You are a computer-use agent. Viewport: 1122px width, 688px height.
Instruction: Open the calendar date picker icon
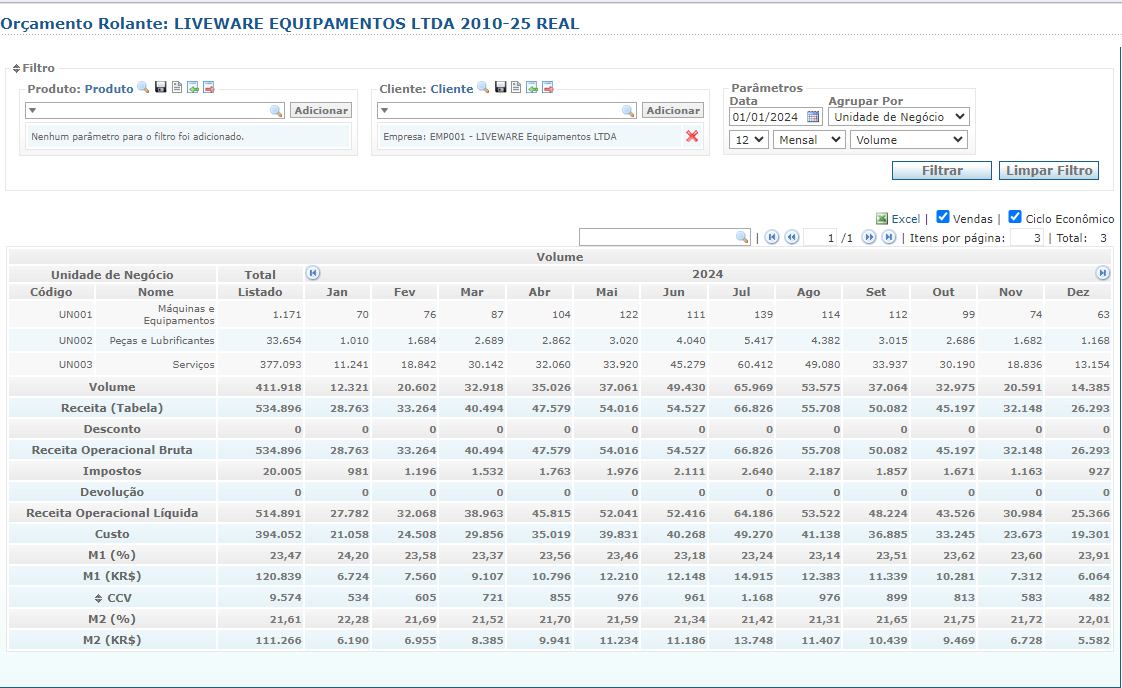click(x=813, y=117)
